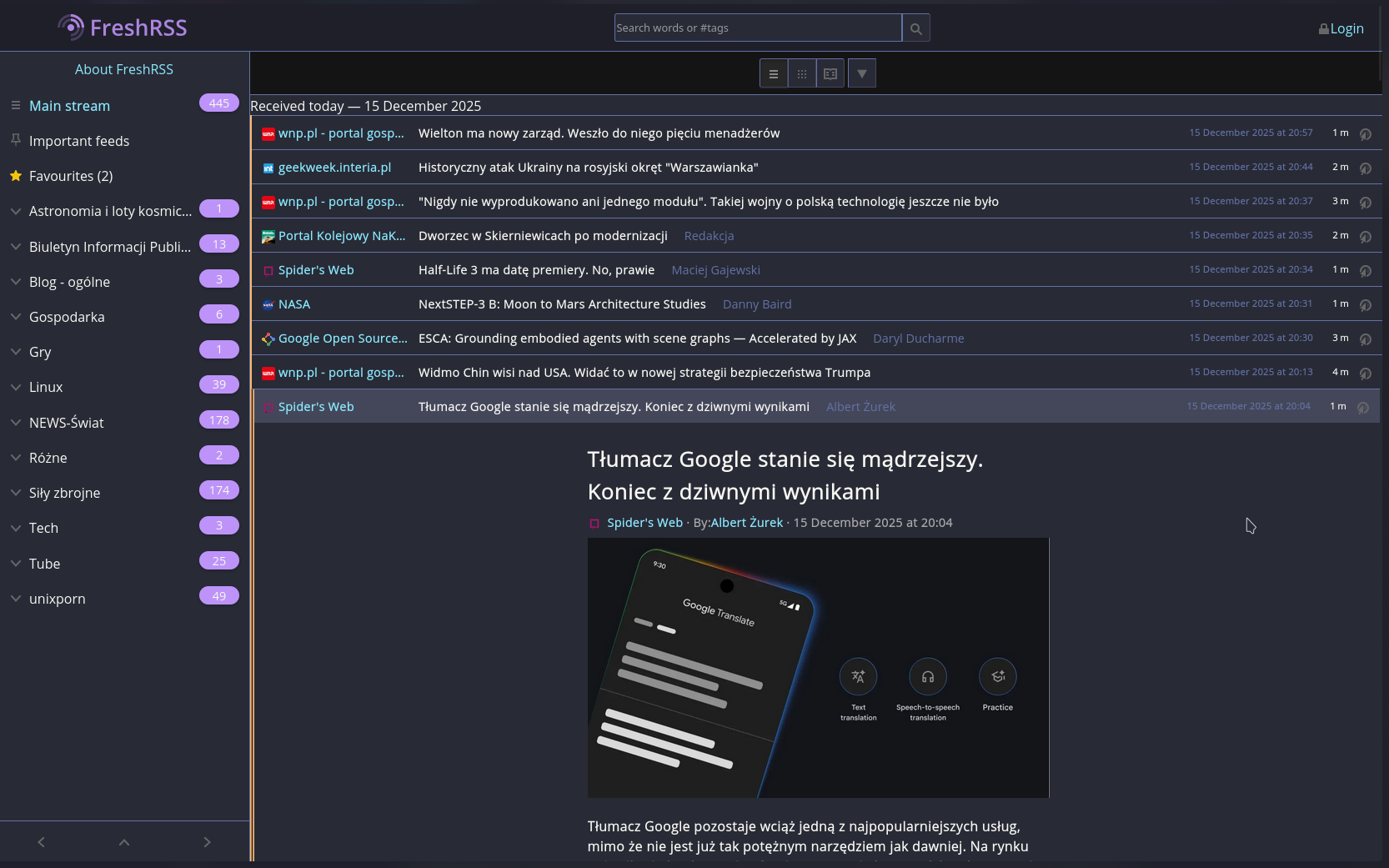Open Important feeds
The height and width of the screenshot is (868, 1389).
tap(79, 141)
